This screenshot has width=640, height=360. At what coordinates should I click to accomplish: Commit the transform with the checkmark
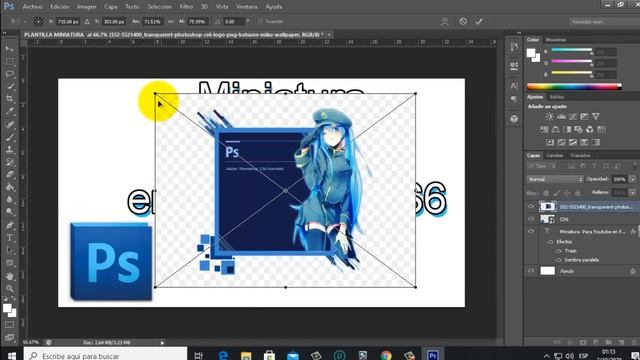coord(479,21)
